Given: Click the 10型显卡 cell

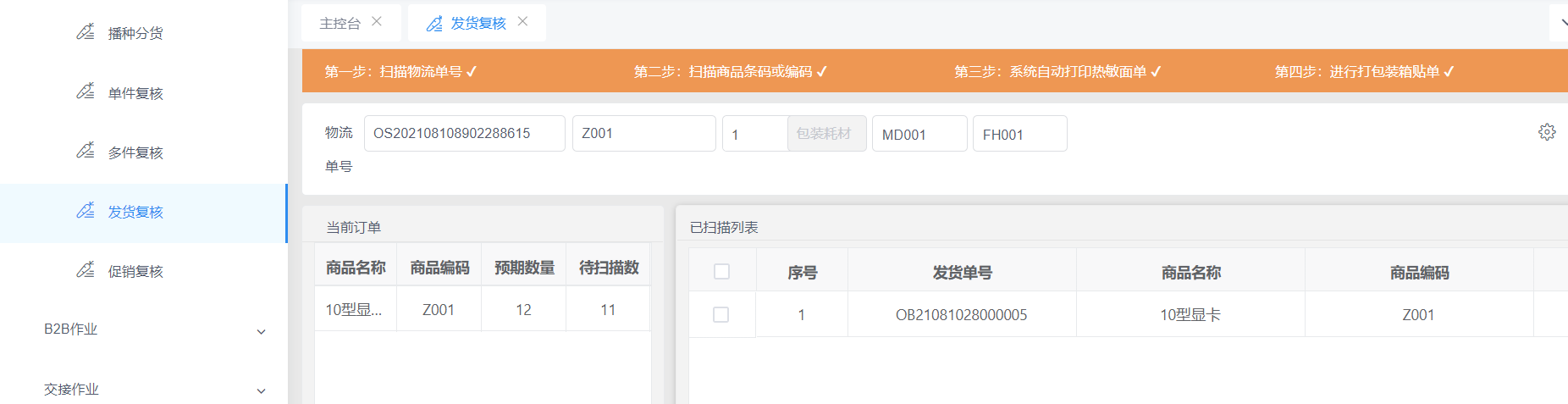Looking at the screenshot, I should (1190, 315).
